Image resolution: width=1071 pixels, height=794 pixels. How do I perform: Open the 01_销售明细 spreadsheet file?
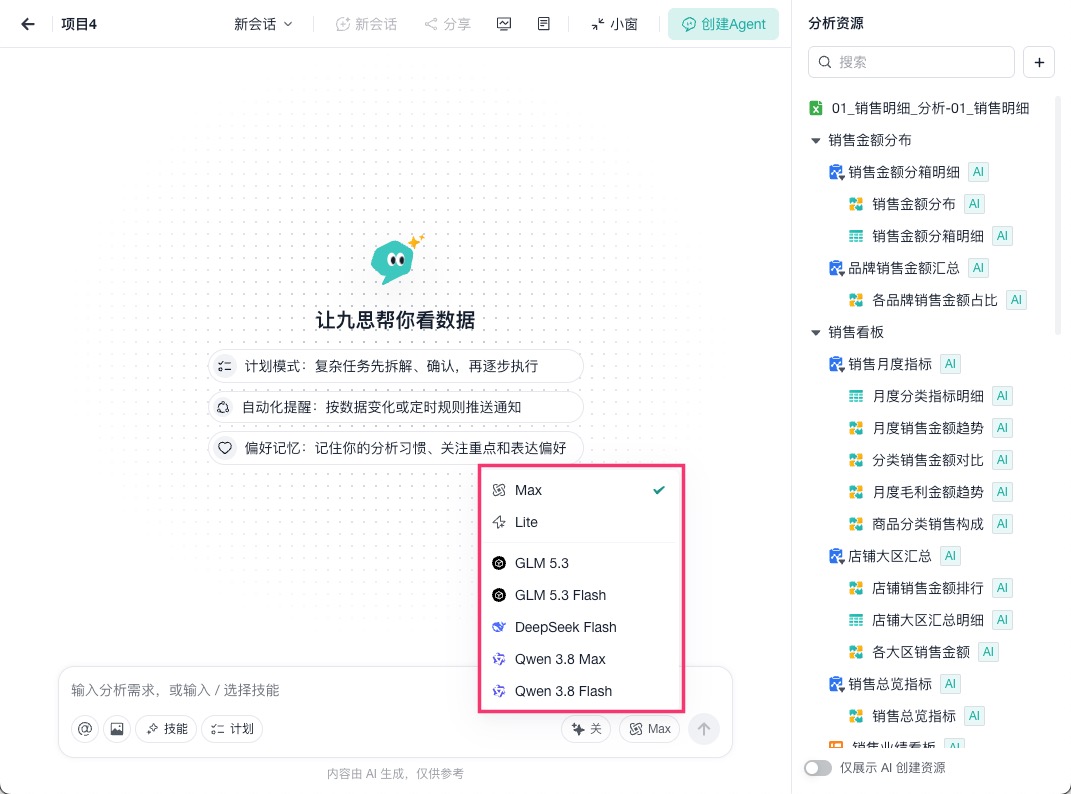[919, 108]
